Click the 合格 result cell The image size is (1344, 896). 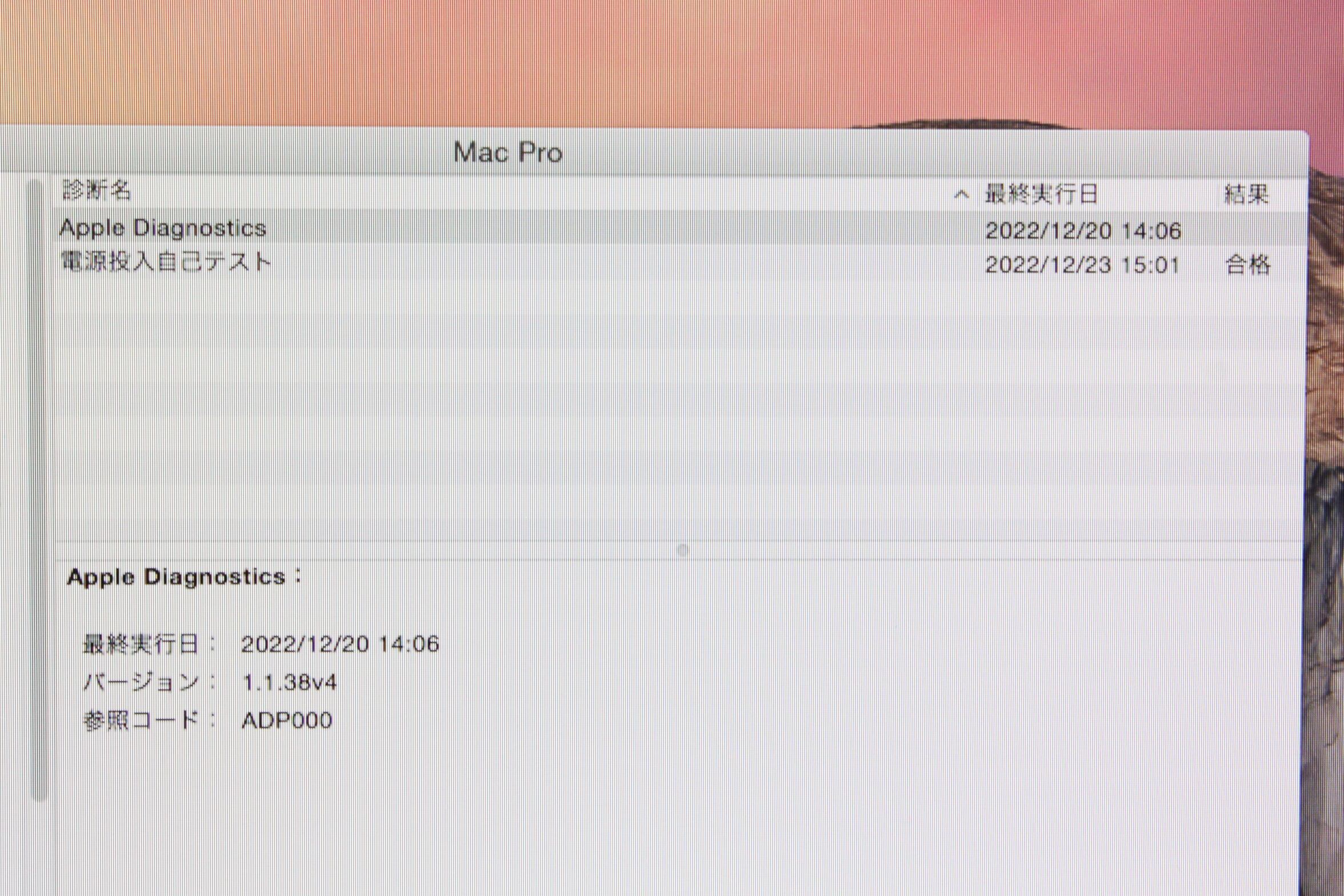(x=1247, y=265)
